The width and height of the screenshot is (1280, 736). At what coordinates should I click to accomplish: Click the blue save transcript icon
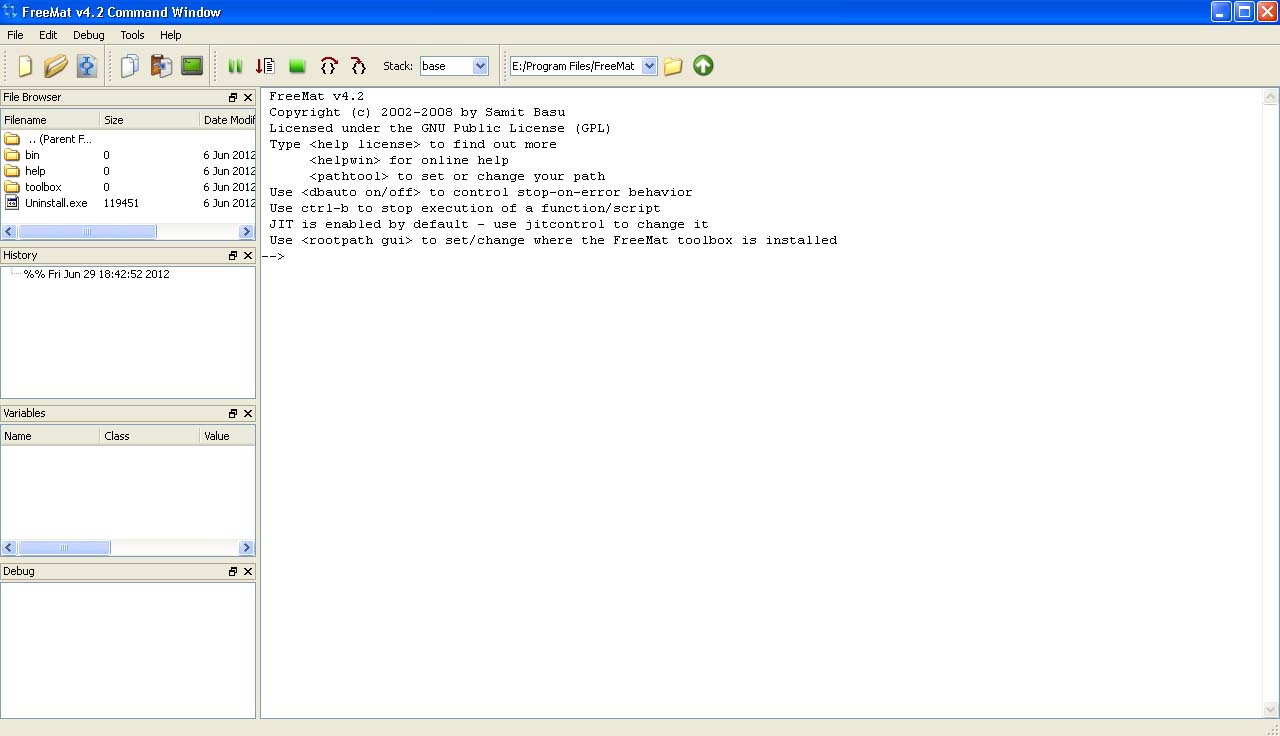point(87,66)
